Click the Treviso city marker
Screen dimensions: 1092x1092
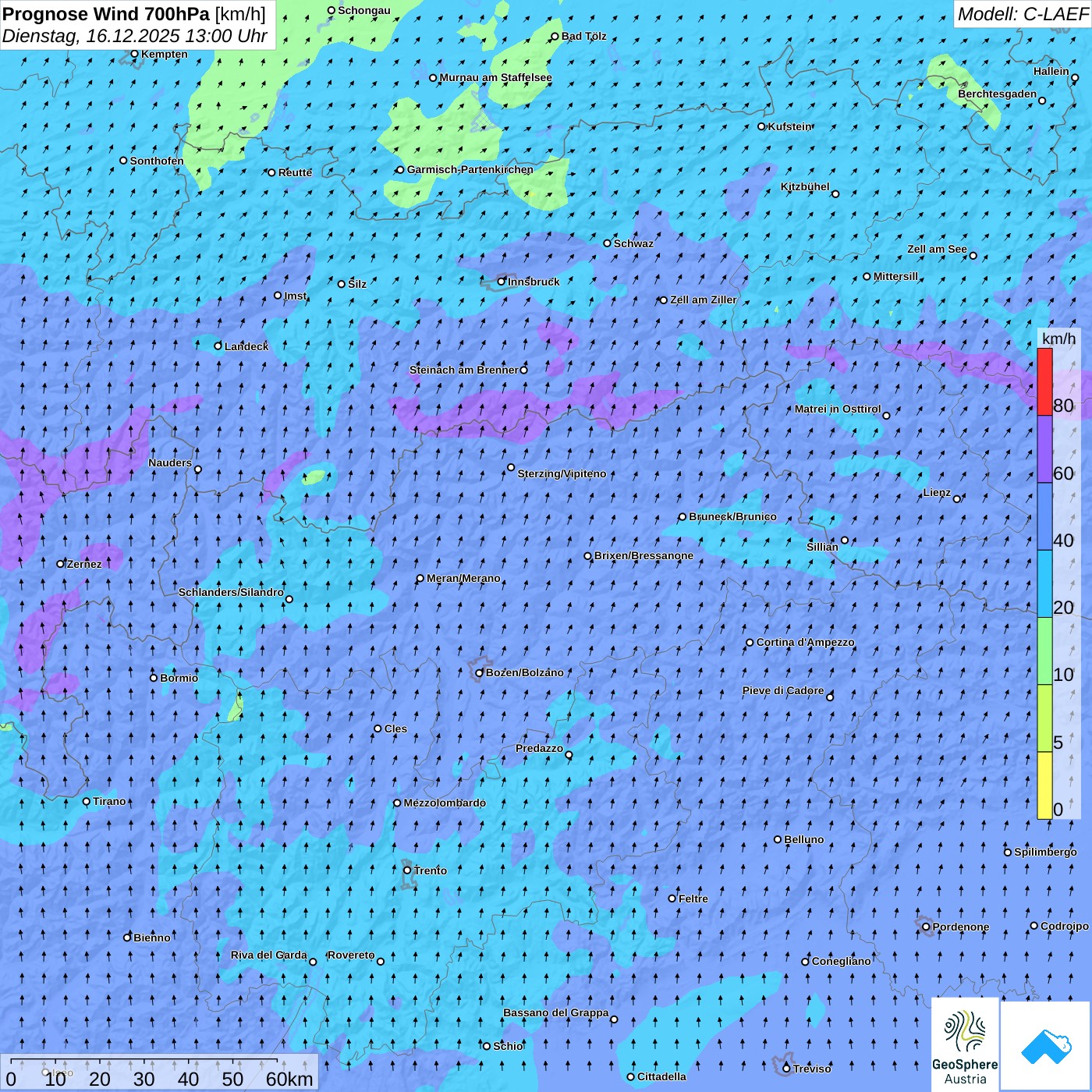coord(786,1069)
